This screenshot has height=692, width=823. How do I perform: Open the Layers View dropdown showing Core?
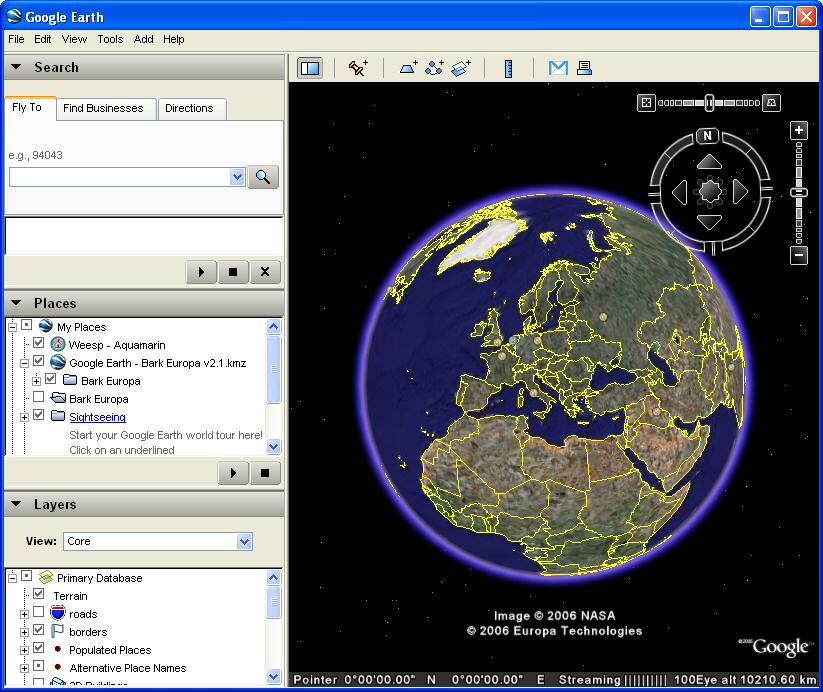coord(244,541)
